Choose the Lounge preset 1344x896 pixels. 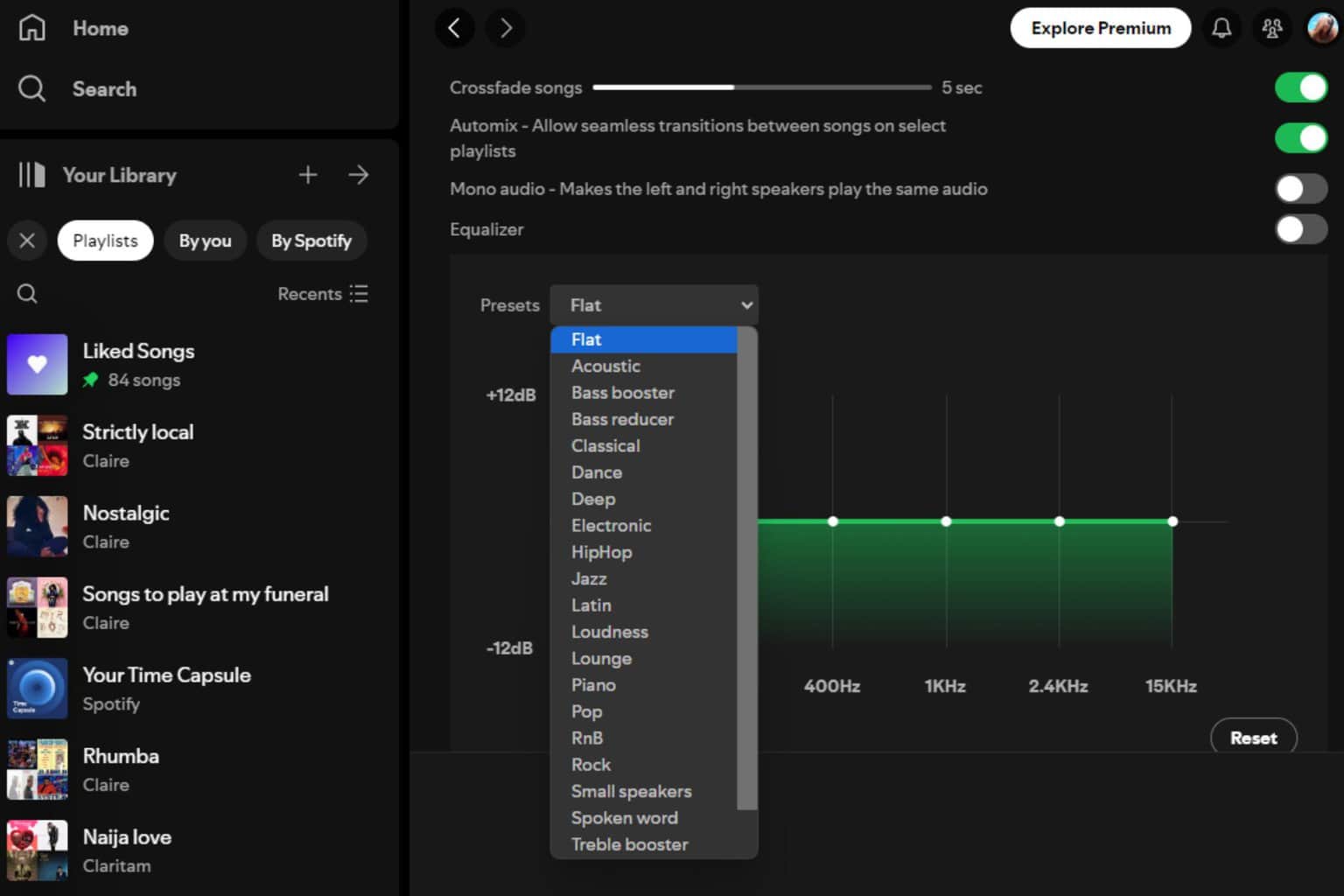pyautogui.click(x=644, y=658)
